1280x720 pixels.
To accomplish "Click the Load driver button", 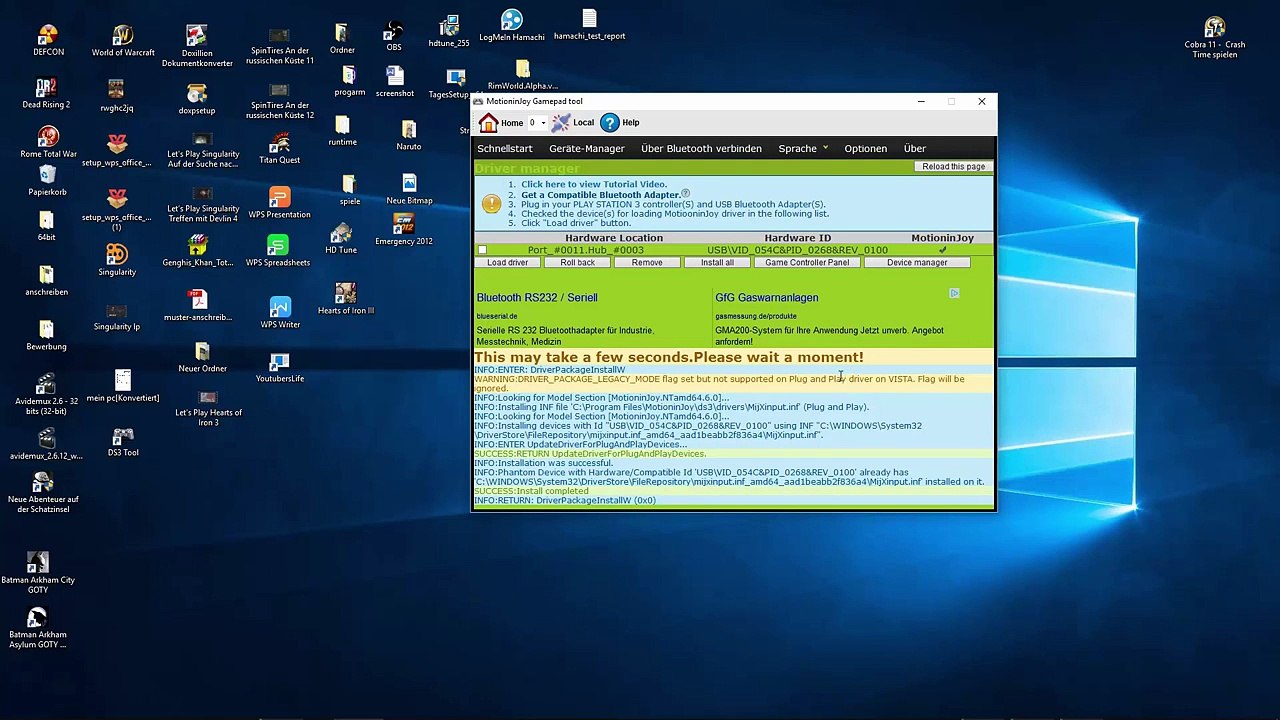I will (x=508, y=263).
